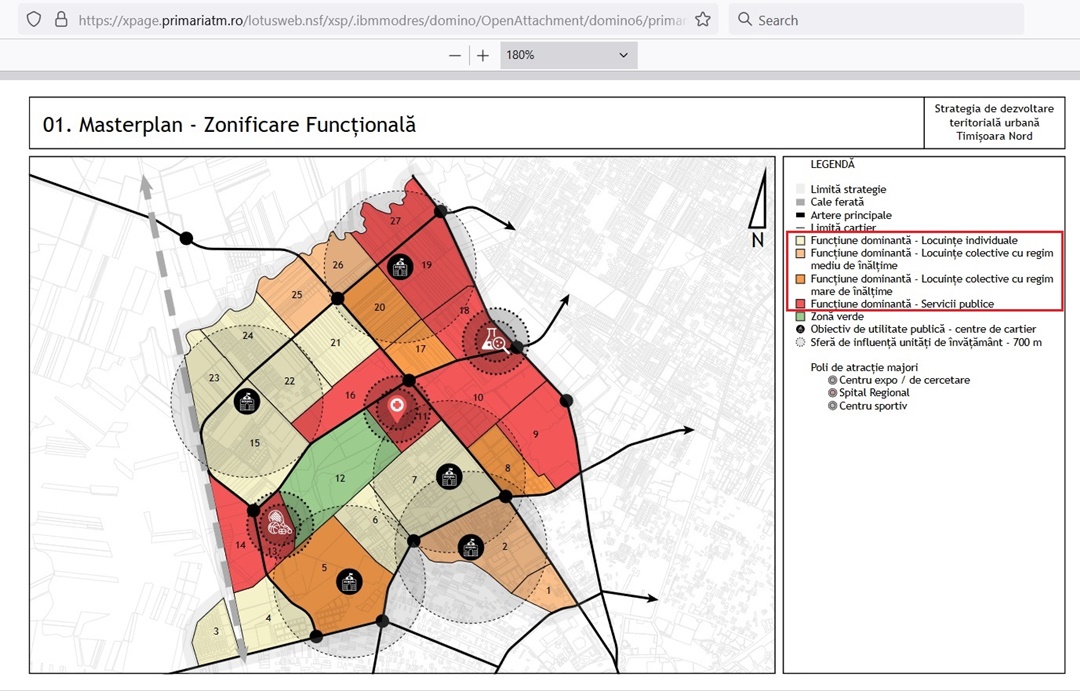Zoom in with the plus button
Screen dimensions: 1080x691
coord(483,55)
